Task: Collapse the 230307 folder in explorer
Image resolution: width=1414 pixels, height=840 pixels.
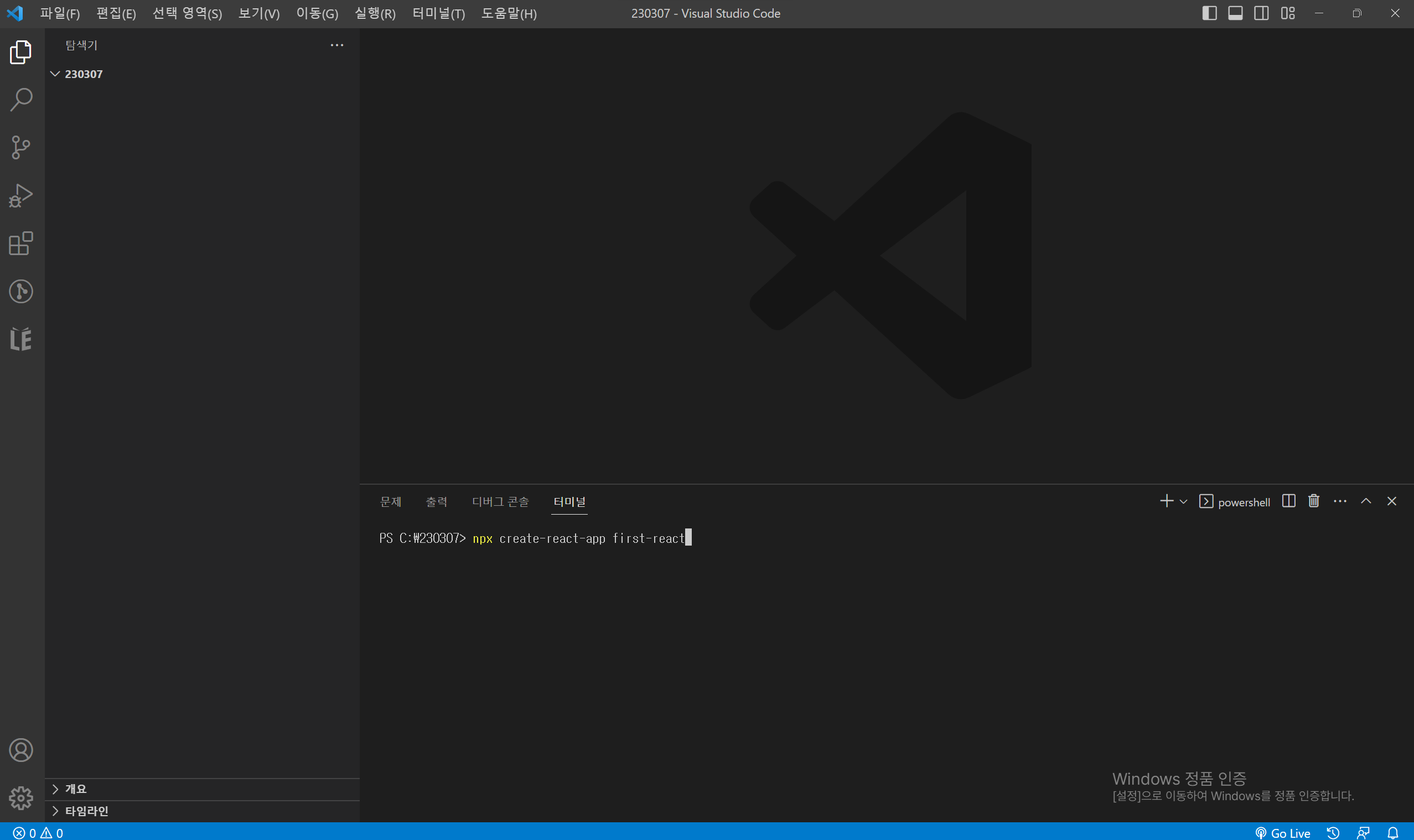Action: pos(55,74)
